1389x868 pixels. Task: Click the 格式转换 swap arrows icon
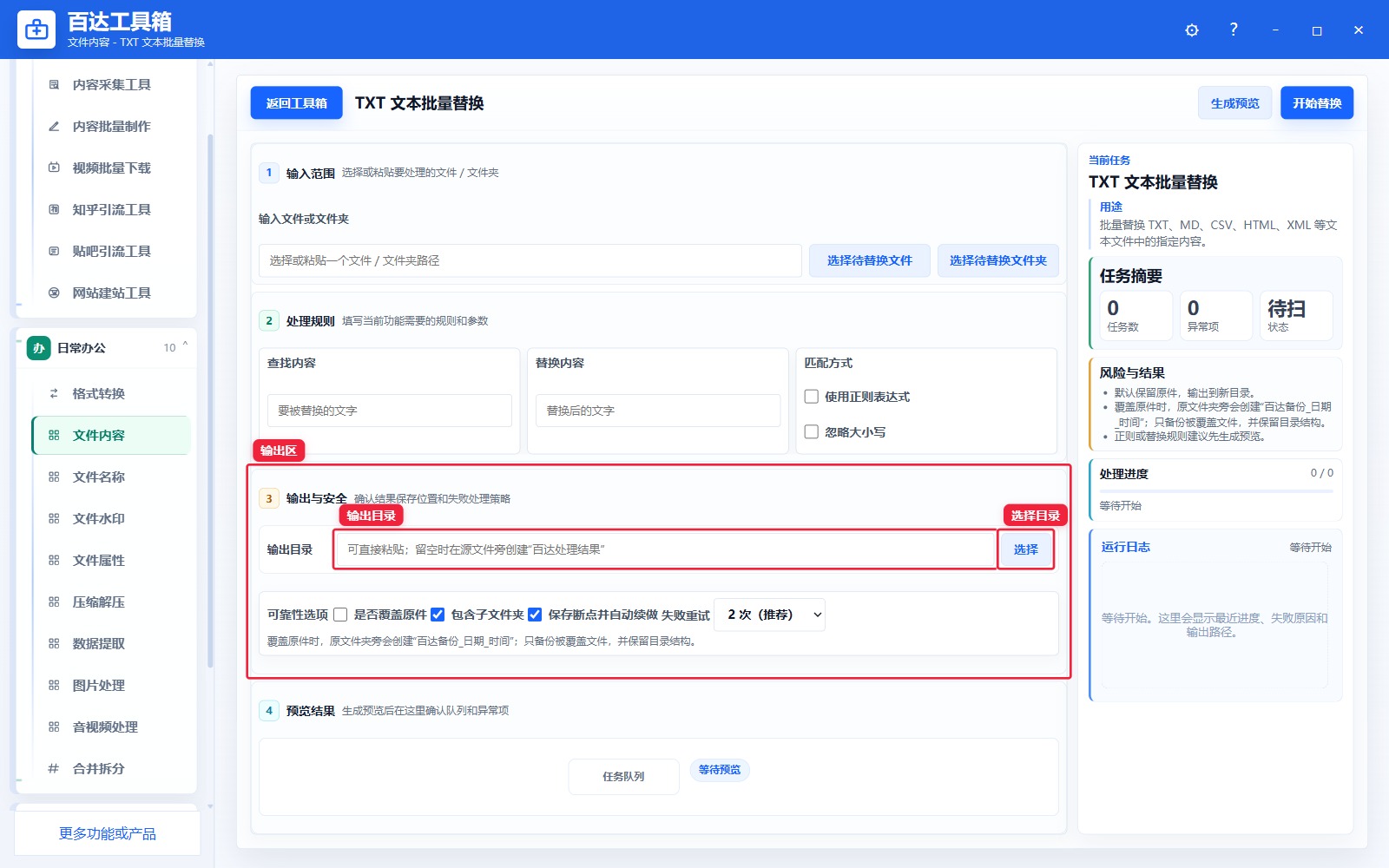(x=54, y=394)
